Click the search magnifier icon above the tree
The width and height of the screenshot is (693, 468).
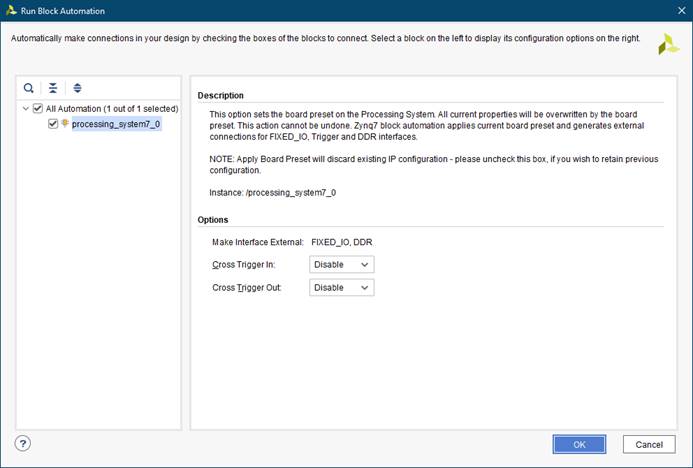[x=29, y=88]
